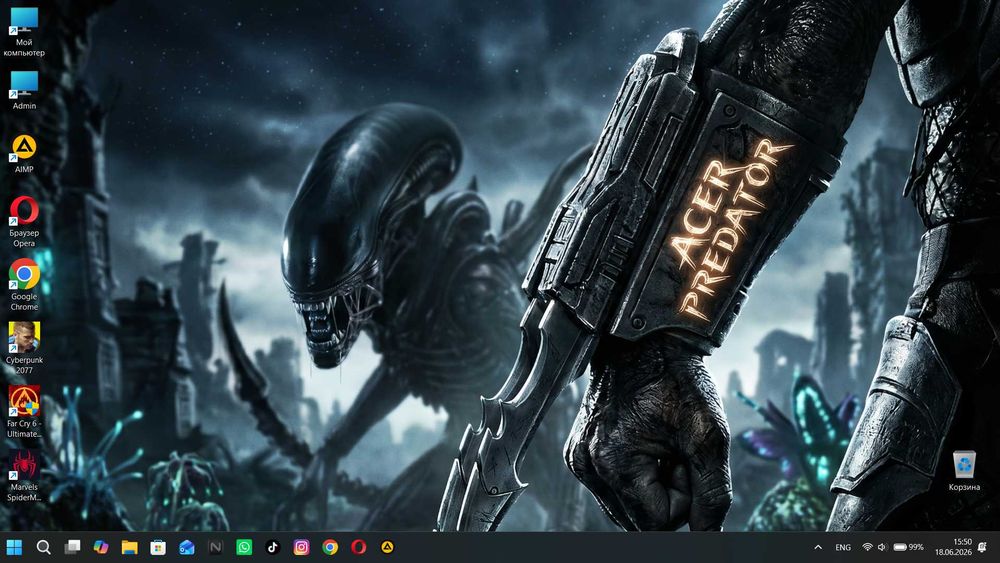Open Task View in the taskbar
The height and width of the screenshot is (563, 1000).
[x=72, y=547]
